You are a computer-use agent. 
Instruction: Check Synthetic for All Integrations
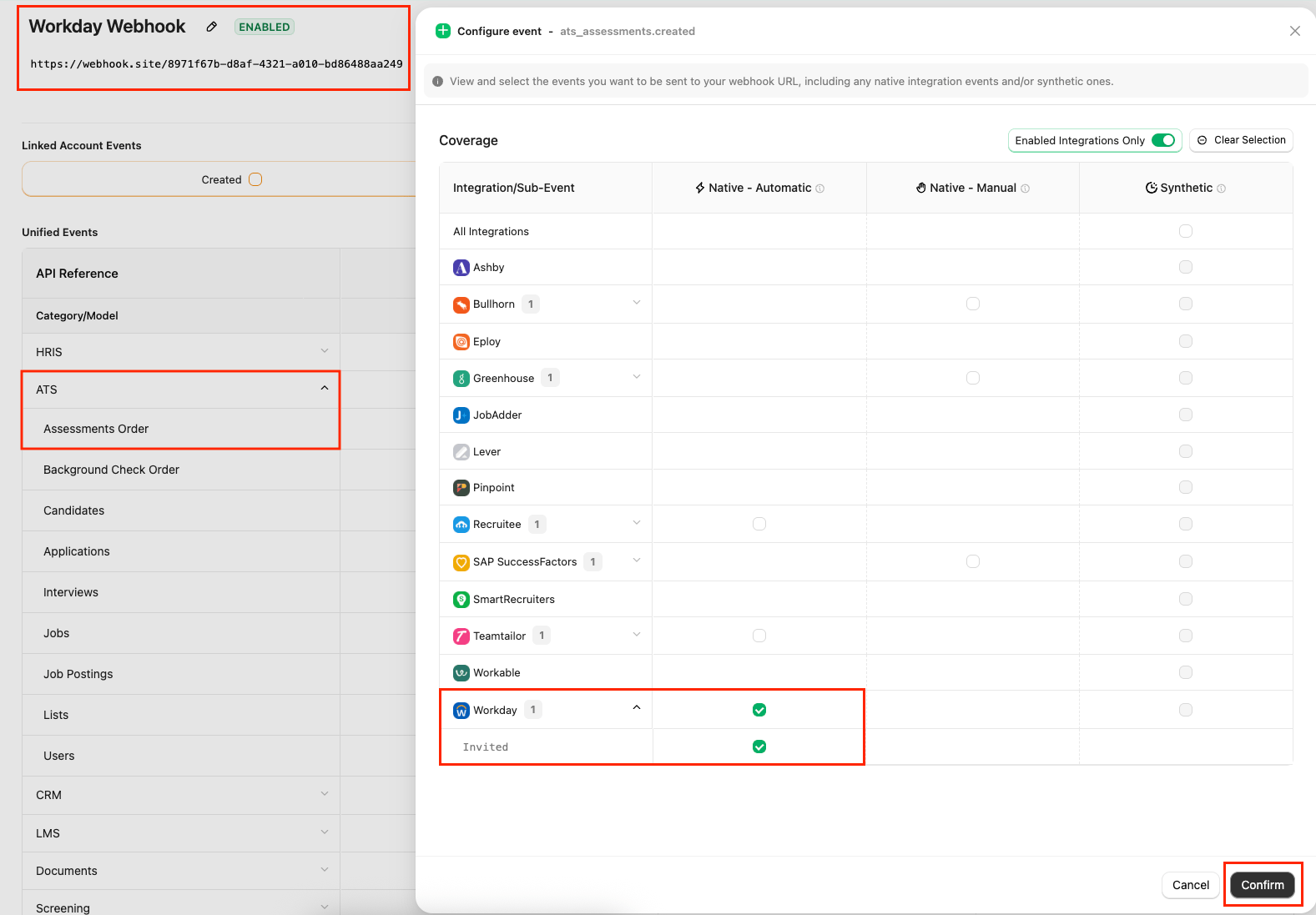pos(1186,231)
